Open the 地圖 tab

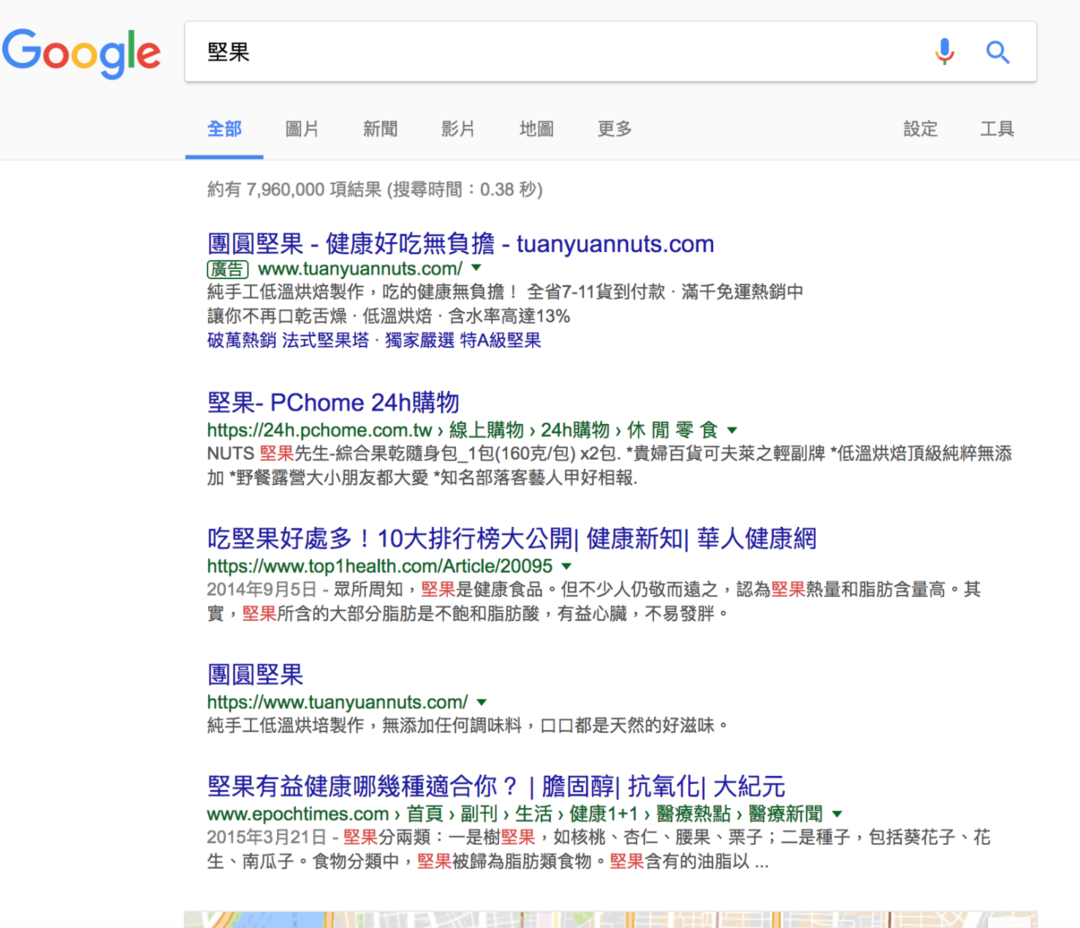(x=537, y=129)
